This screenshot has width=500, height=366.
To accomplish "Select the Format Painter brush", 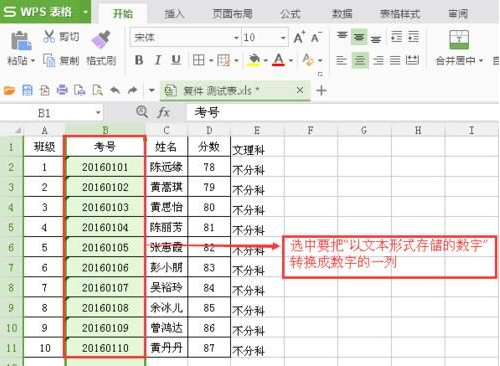I will coord(101,40).
